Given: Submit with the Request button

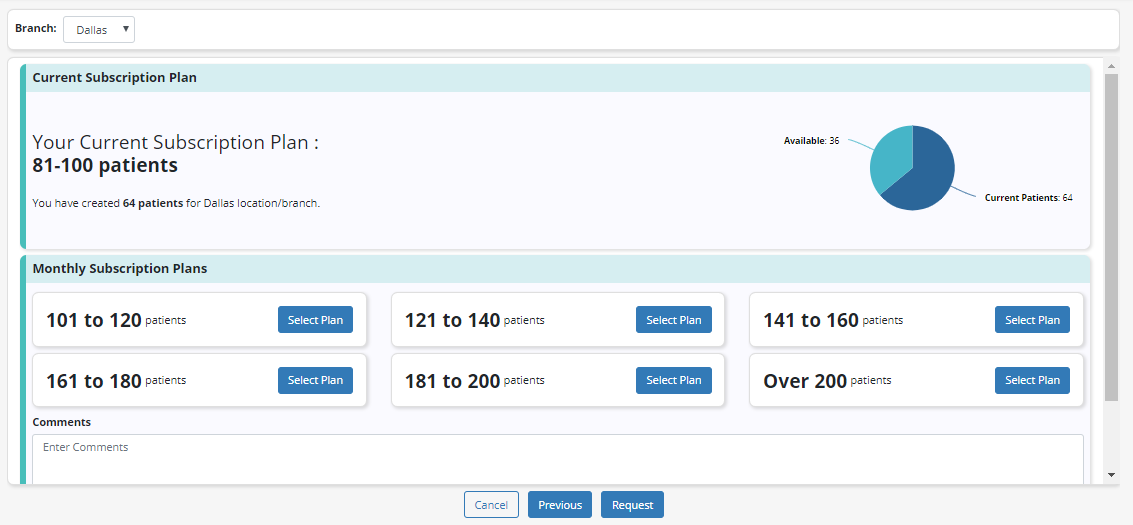Looking at the screenshot, I should tap(632, 505).
